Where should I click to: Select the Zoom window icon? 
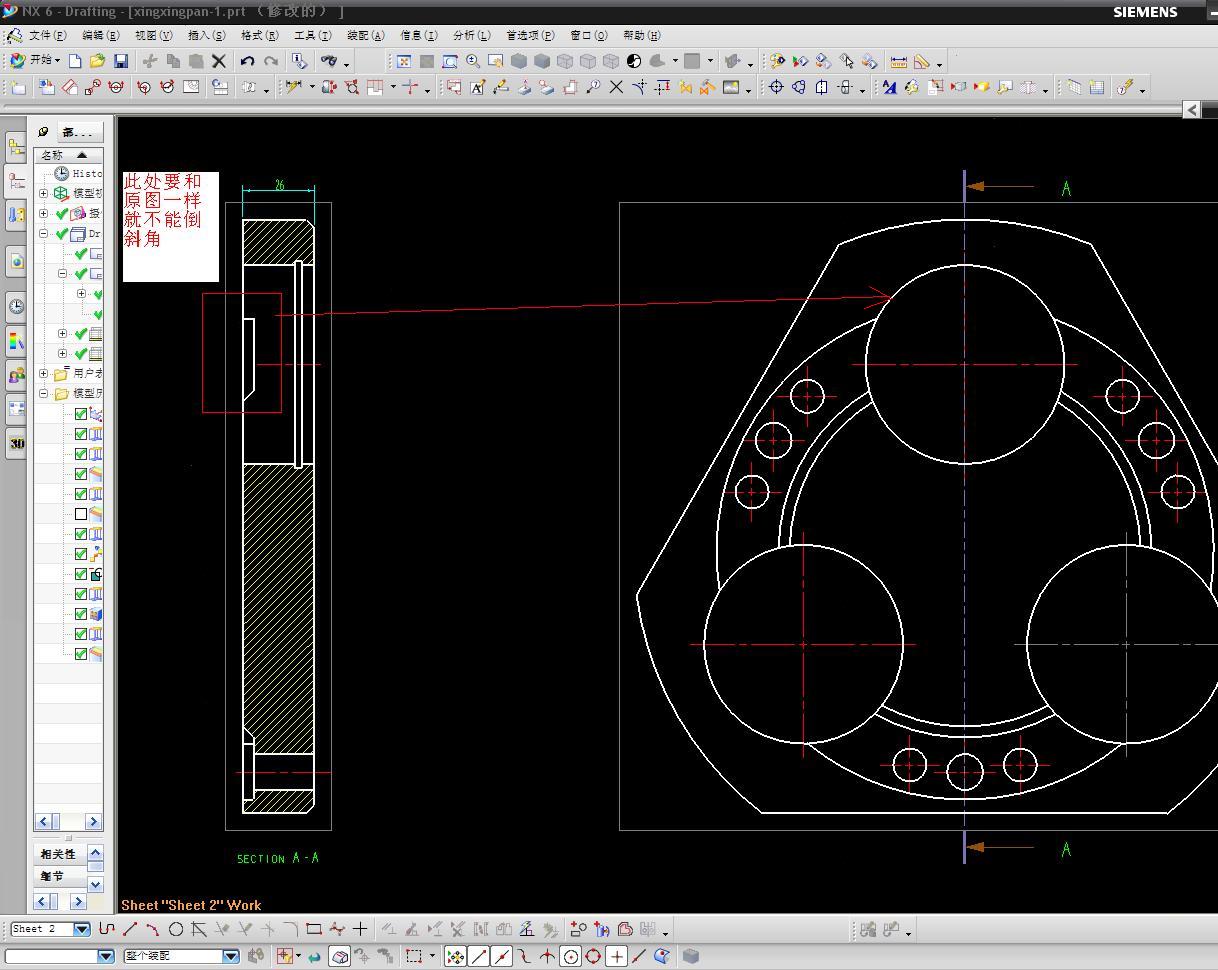click(450, 61)
